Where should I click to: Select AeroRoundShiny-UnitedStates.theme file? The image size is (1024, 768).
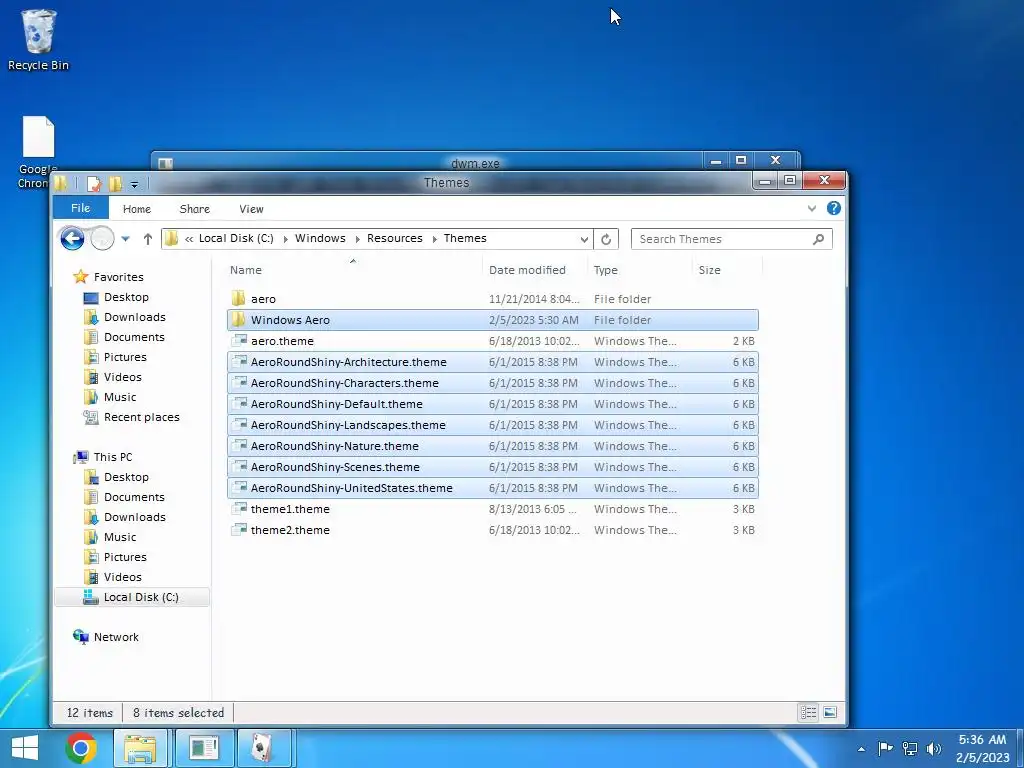click(493, 488)
